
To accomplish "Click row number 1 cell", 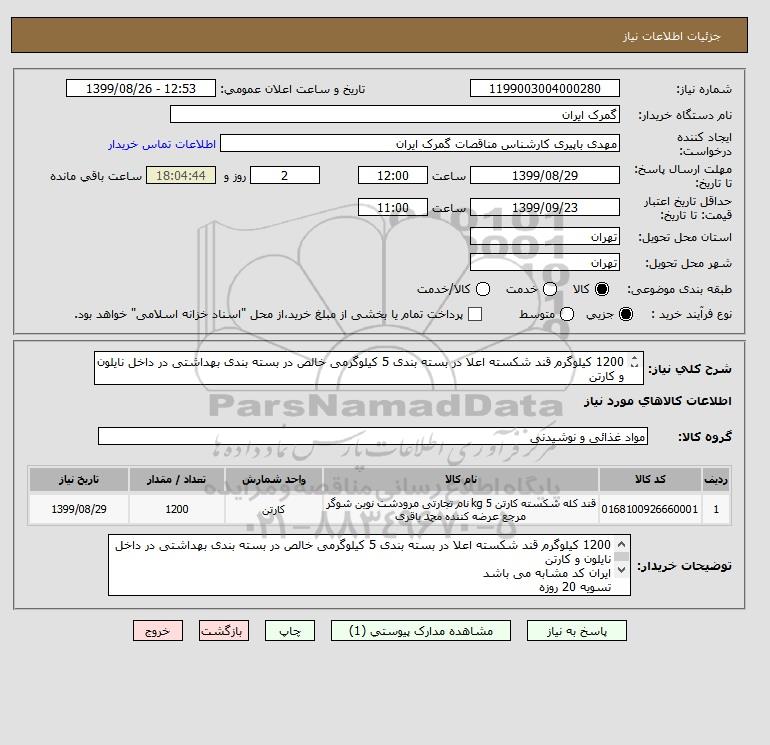I will point(716,510).
